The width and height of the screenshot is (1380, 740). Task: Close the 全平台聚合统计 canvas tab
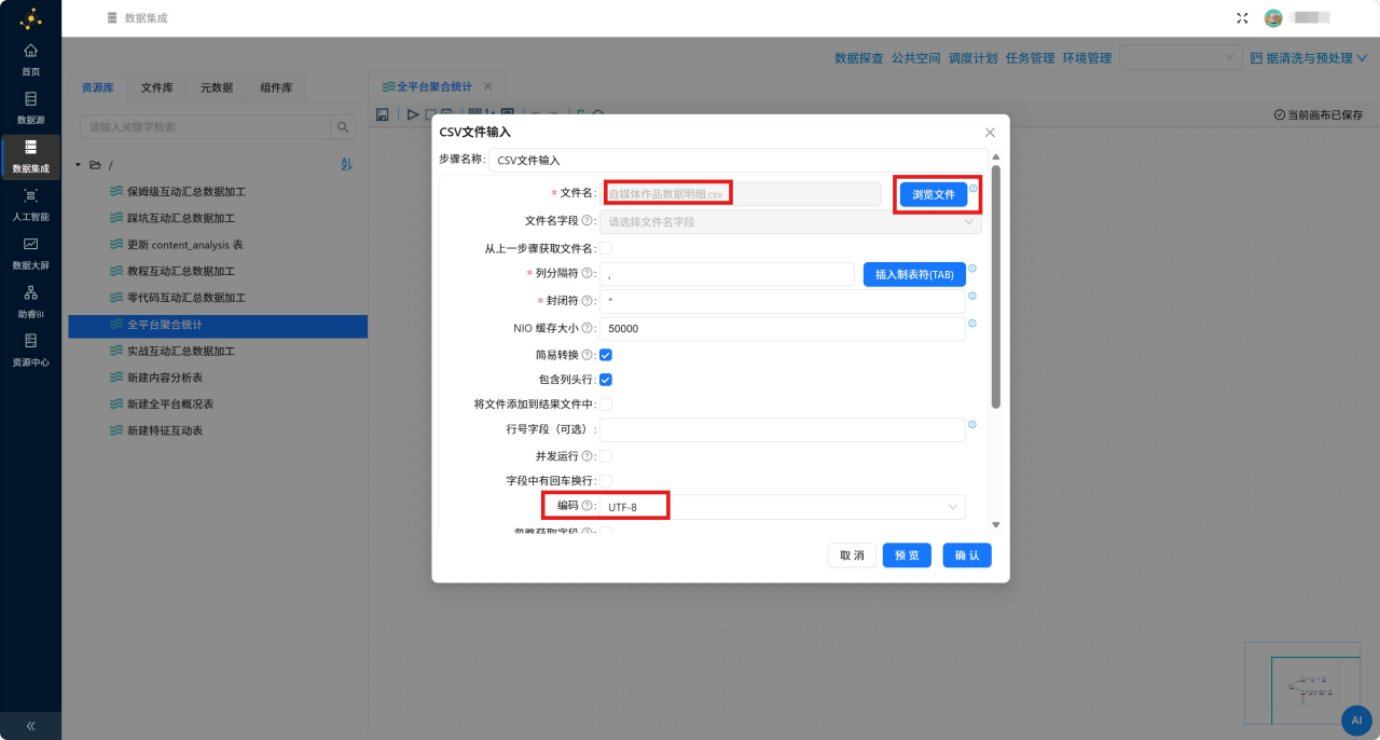pos(488,87)
